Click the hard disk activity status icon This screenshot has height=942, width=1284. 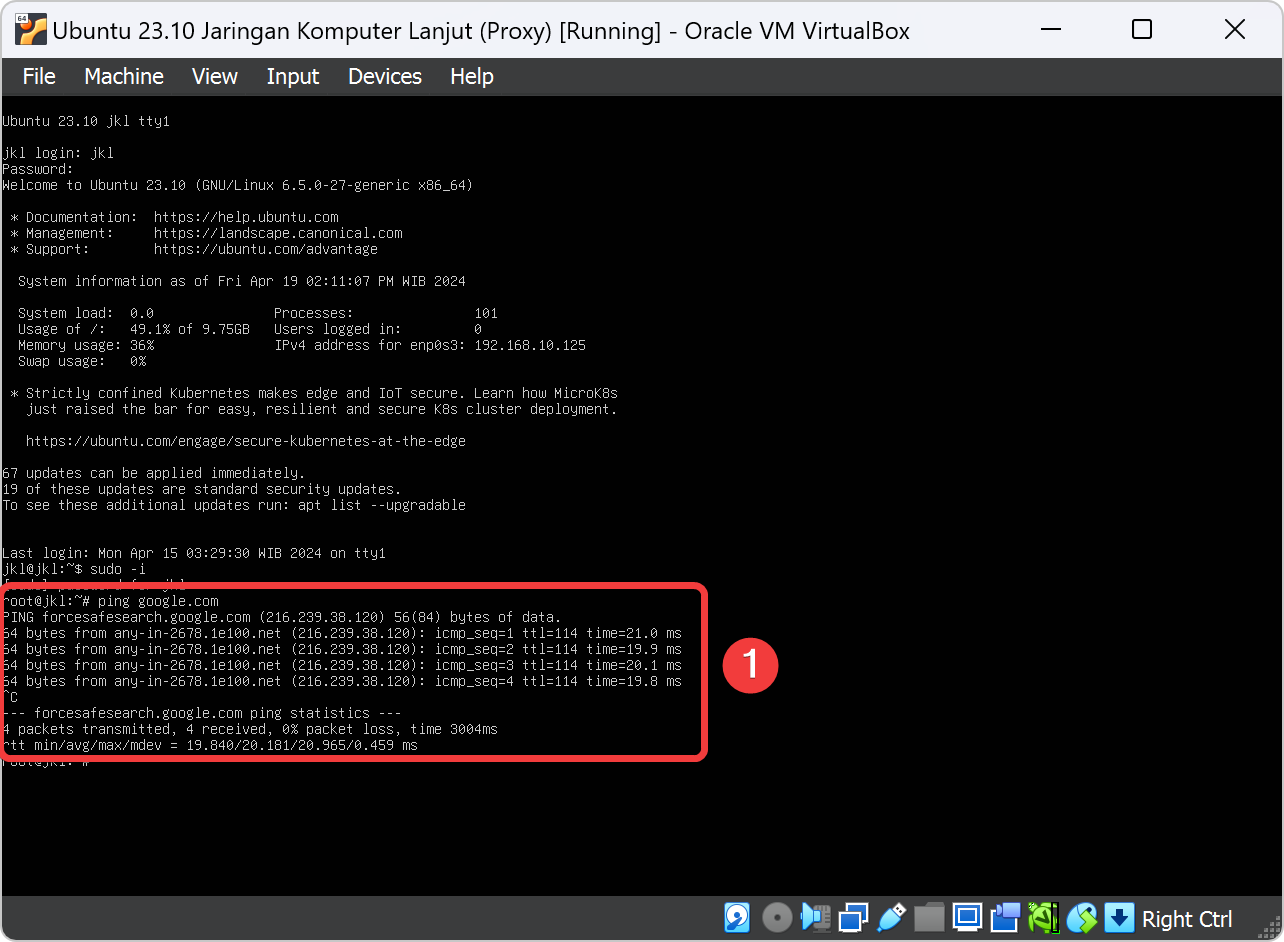[x=737, y=917]
